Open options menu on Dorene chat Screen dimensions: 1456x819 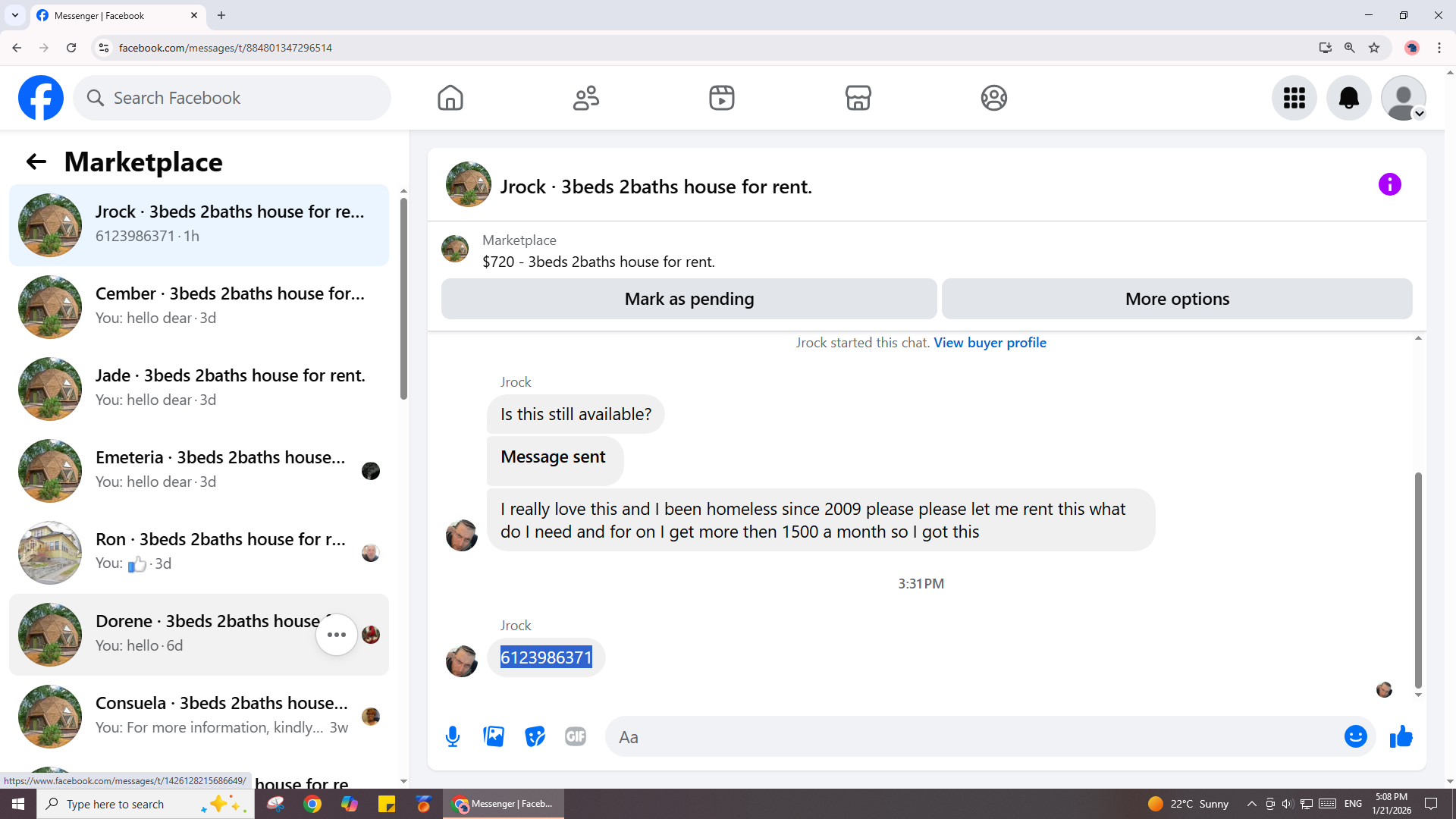(x=337, y=635)
